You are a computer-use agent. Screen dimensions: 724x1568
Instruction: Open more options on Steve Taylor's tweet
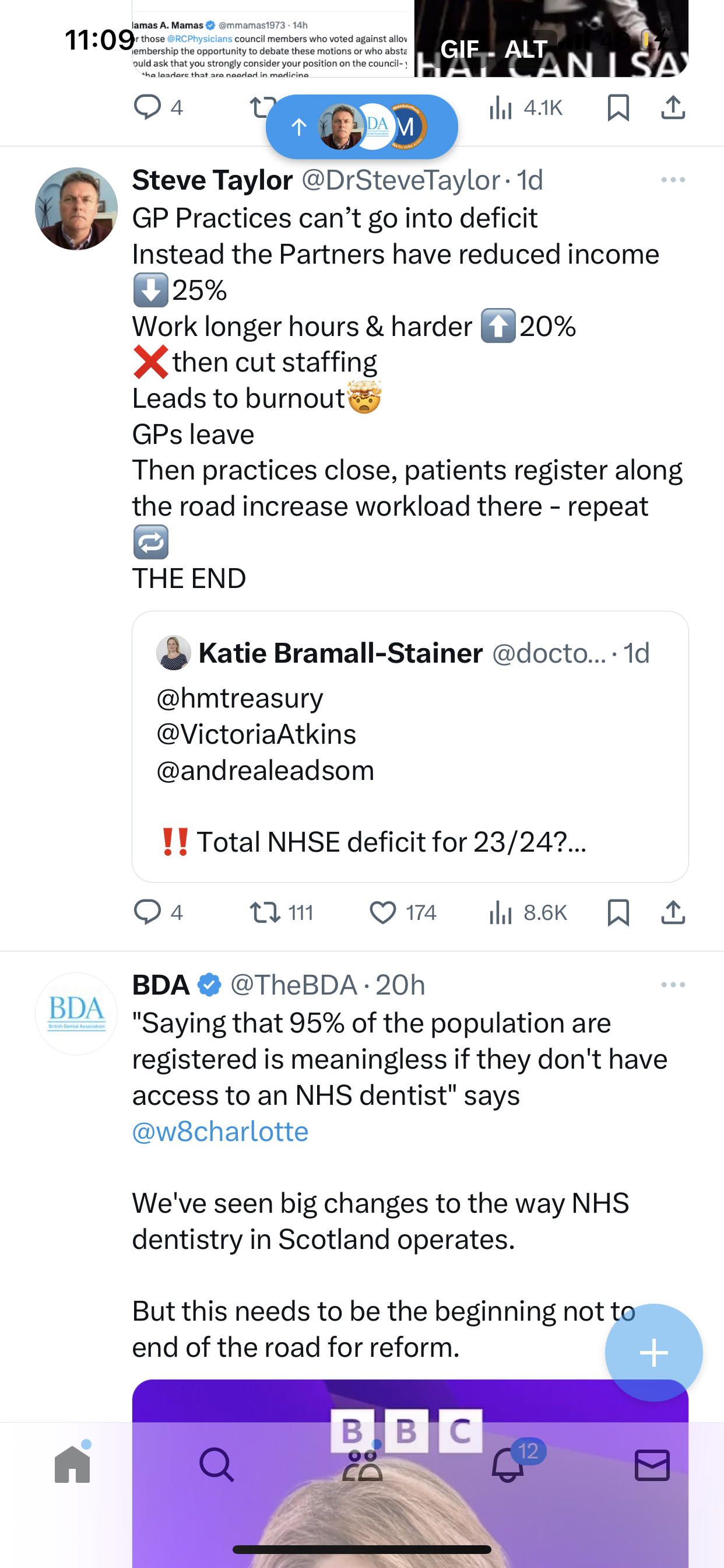[673, 180]
